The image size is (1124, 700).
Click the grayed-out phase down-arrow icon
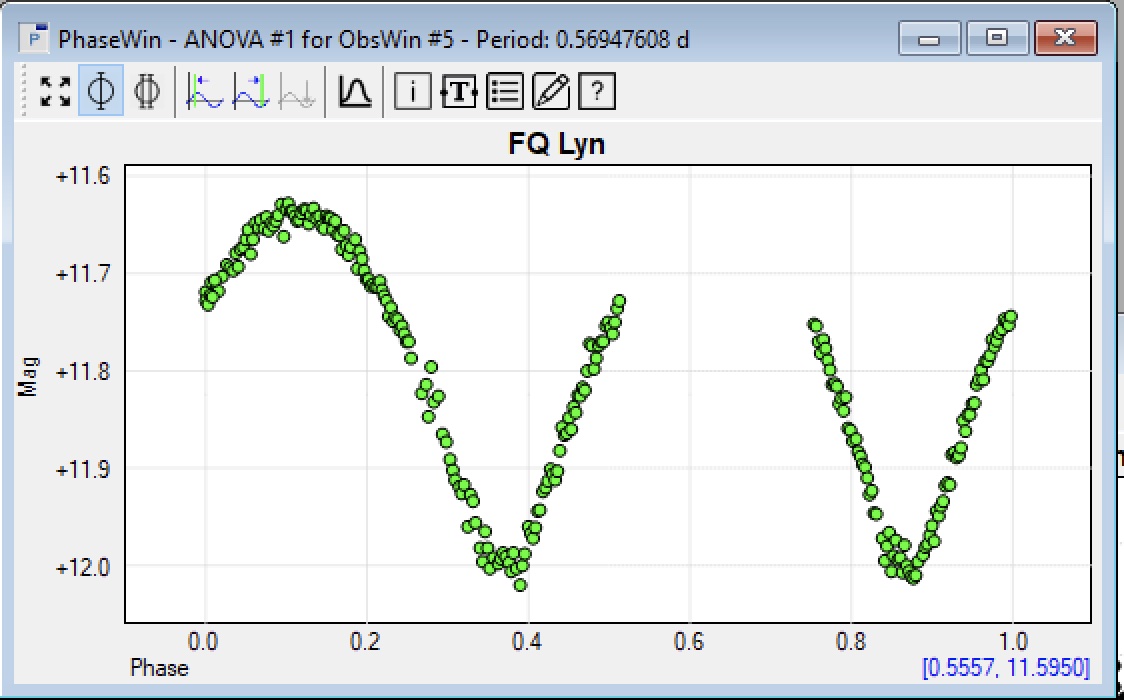[x=297, y=92]
